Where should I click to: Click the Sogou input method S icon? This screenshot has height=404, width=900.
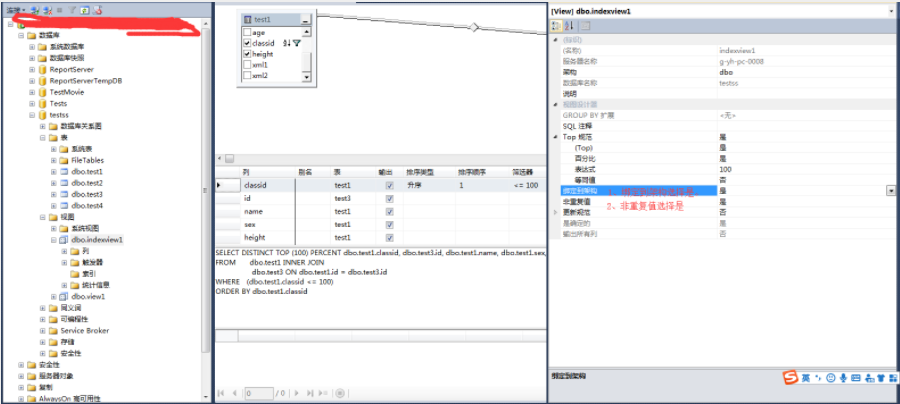tap(792, 377)
